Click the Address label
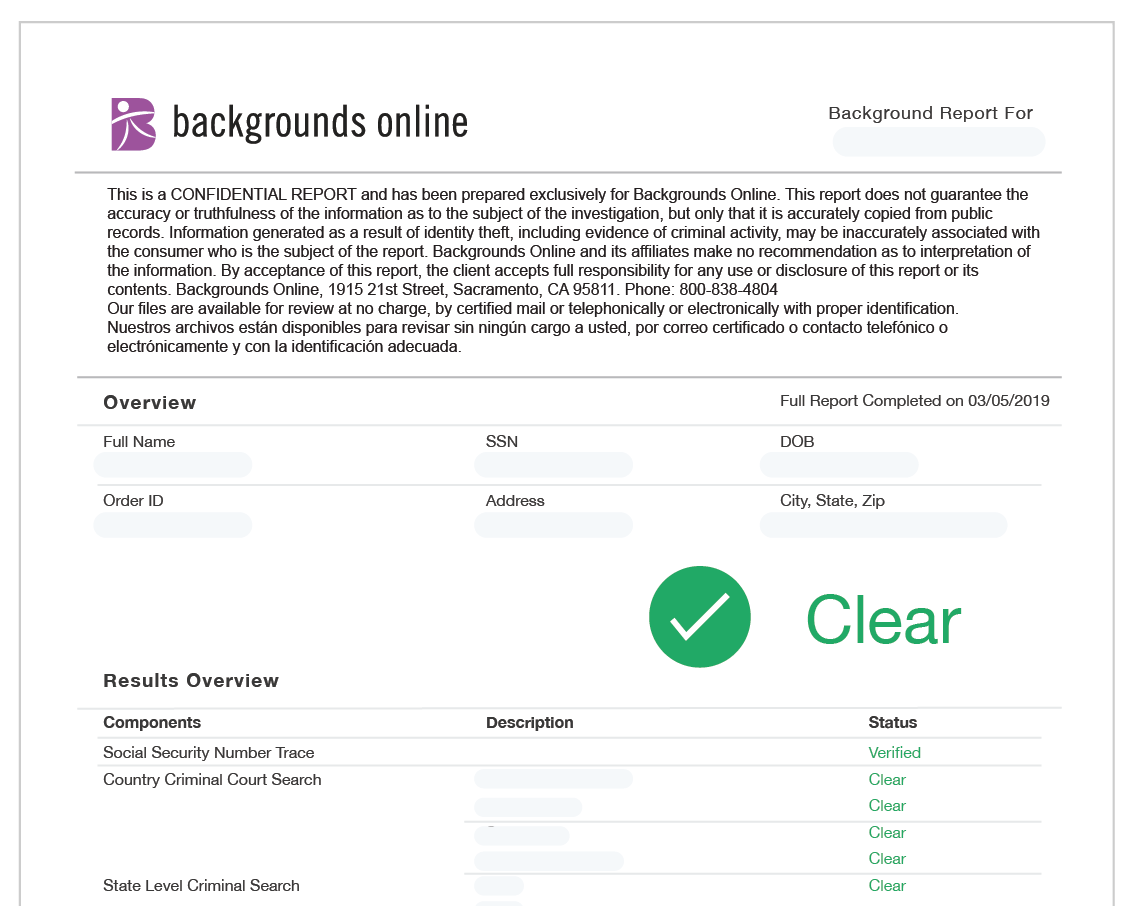Viewport: 1140px width, 906px height. (x=515, y=500)
